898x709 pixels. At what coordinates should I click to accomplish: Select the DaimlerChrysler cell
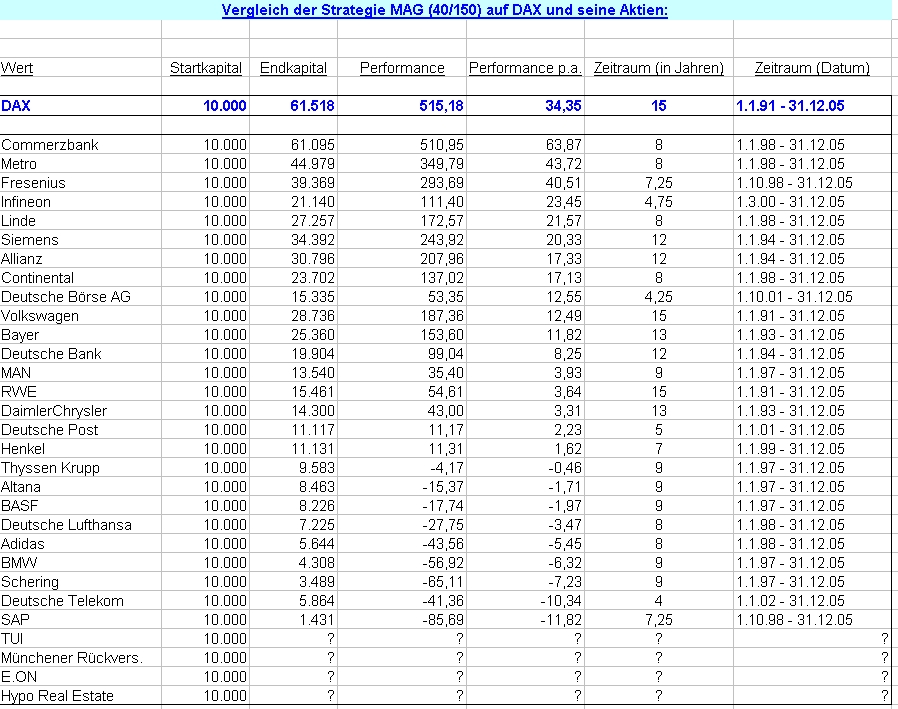tap(54, 411)
